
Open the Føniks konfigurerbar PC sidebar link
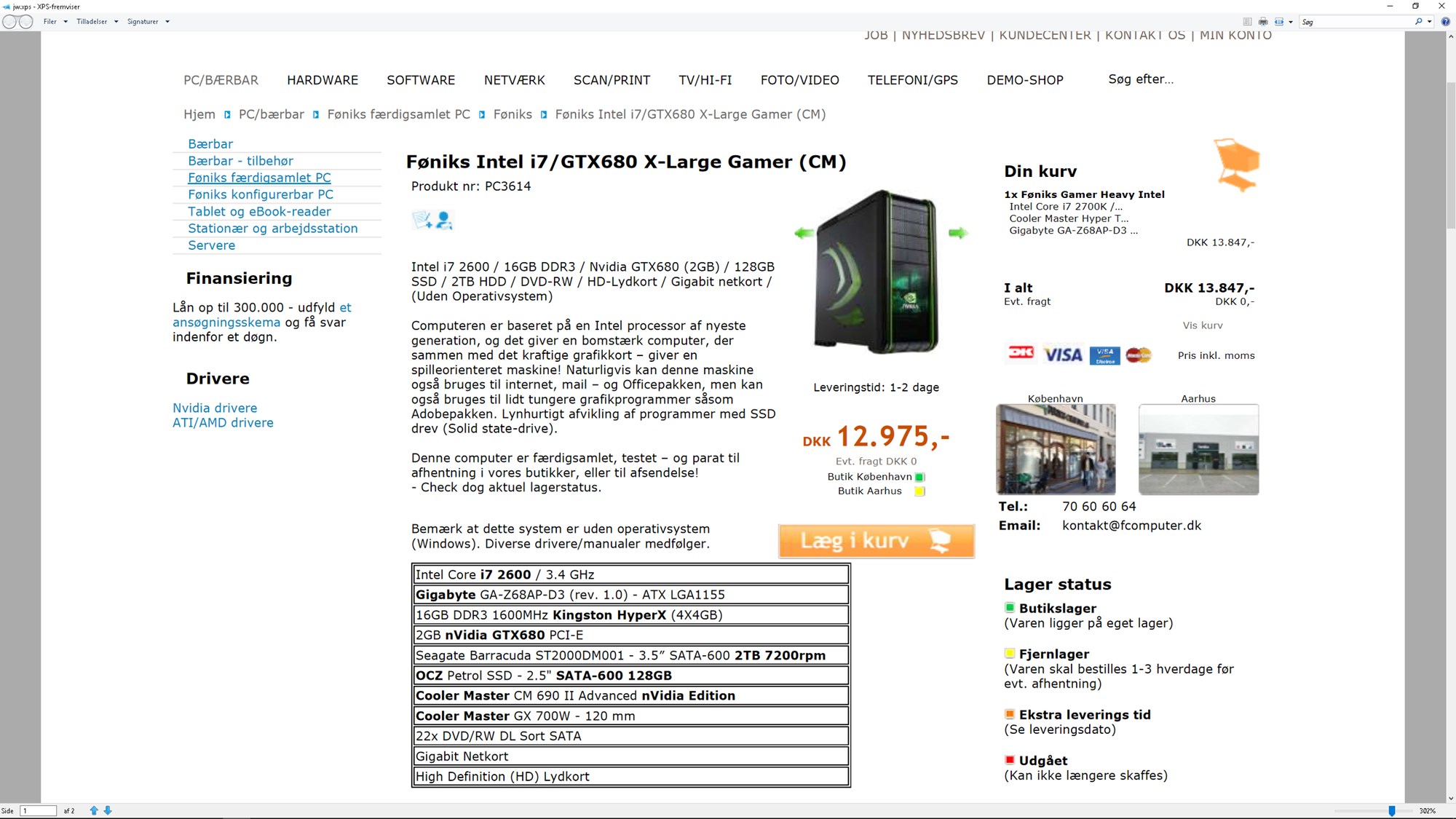tap(261, 194)
